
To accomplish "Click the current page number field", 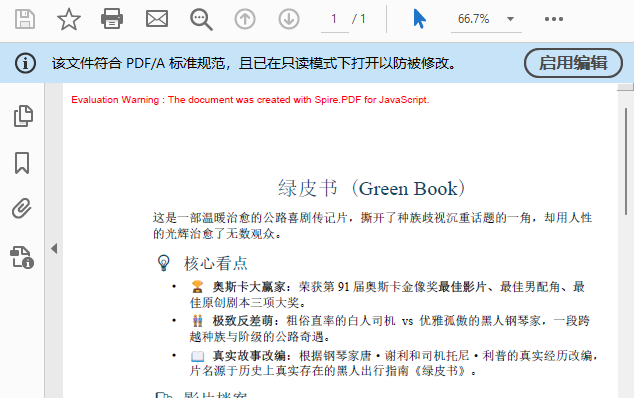I will click(334, 19).
